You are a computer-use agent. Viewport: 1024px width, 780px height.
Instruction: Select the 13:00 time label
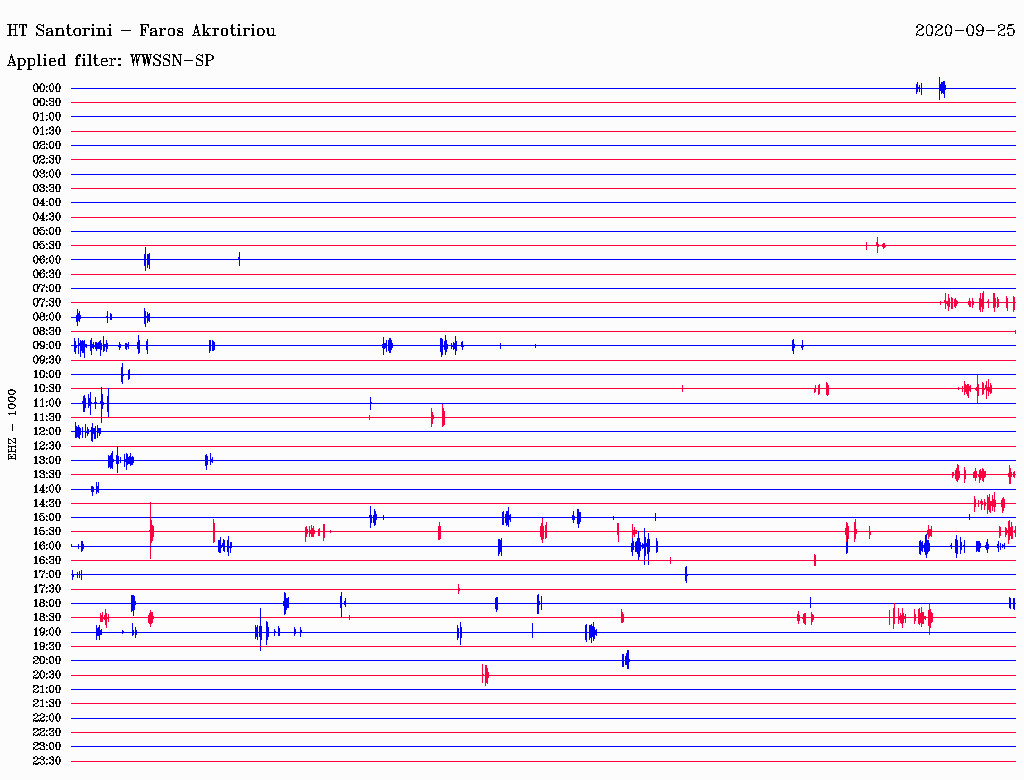click(47, 461)
